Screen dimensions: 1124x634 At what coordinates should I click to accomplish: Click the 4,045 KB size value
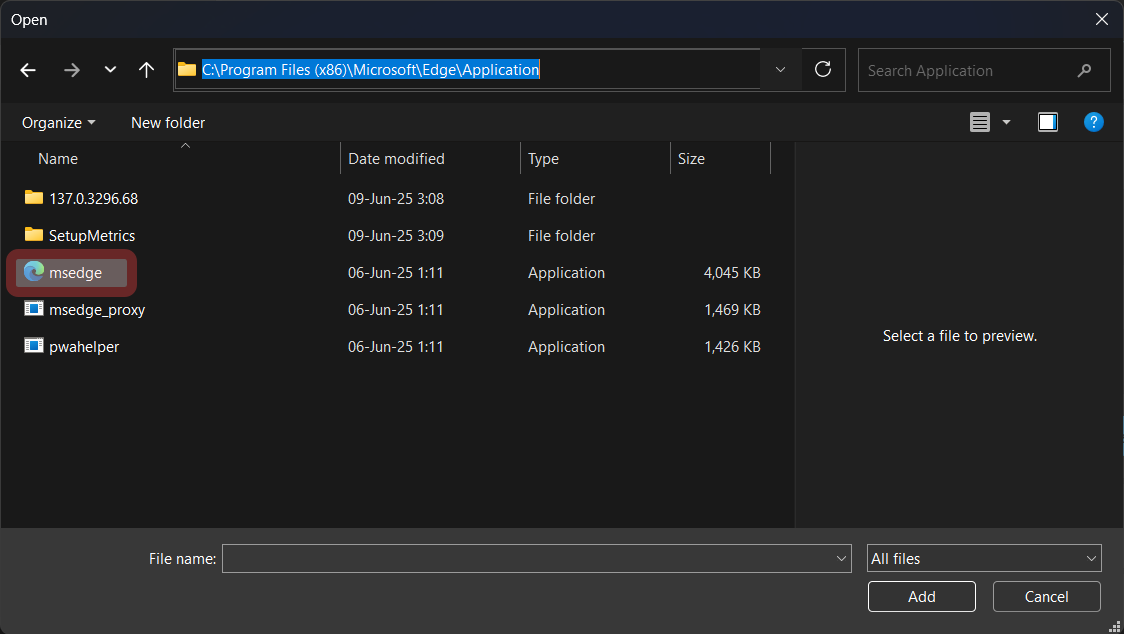pyautogui.click(x=732, y=273)
